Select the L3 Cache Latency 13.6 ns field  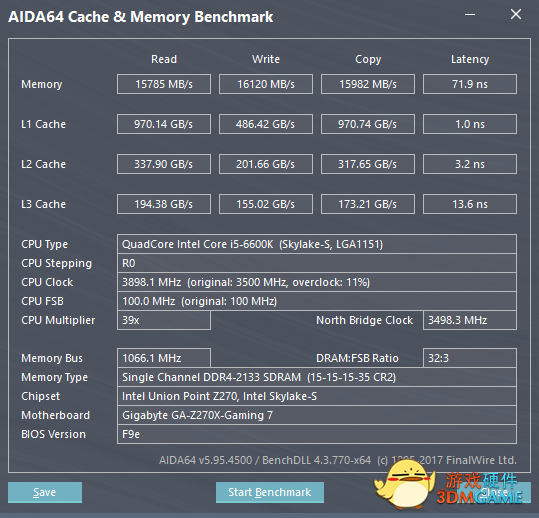(470, 204)
